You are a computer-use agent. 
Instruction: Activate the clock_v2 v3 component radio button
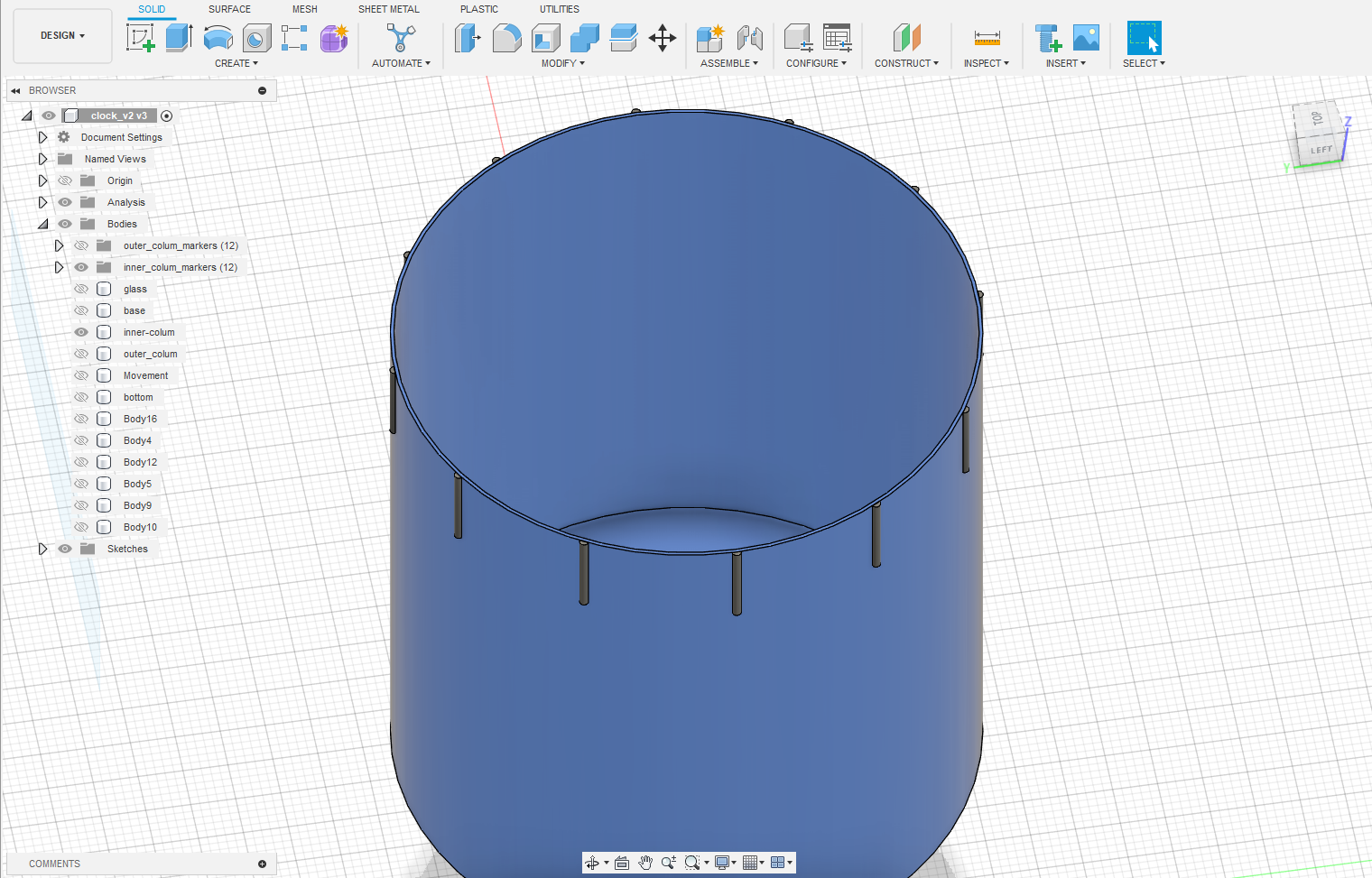pyautogui.click(x=166, y=116)
